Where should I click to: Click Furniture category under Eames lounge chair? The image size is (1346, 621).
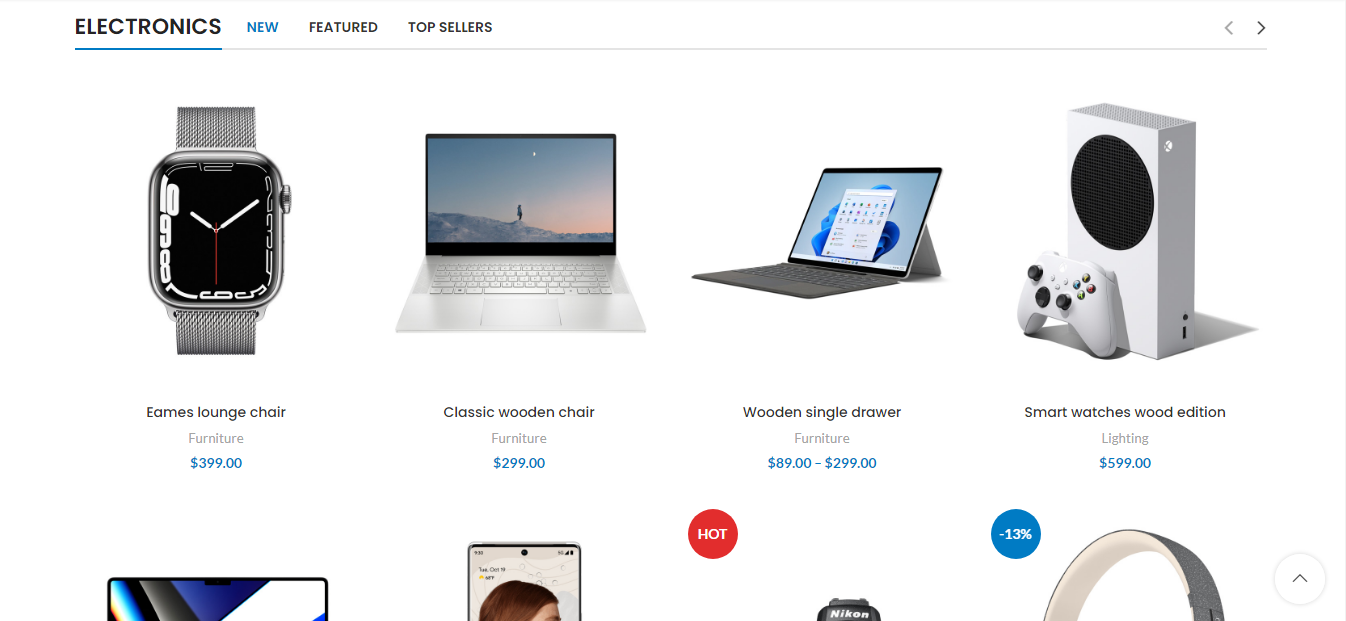(x=216, y=438)
